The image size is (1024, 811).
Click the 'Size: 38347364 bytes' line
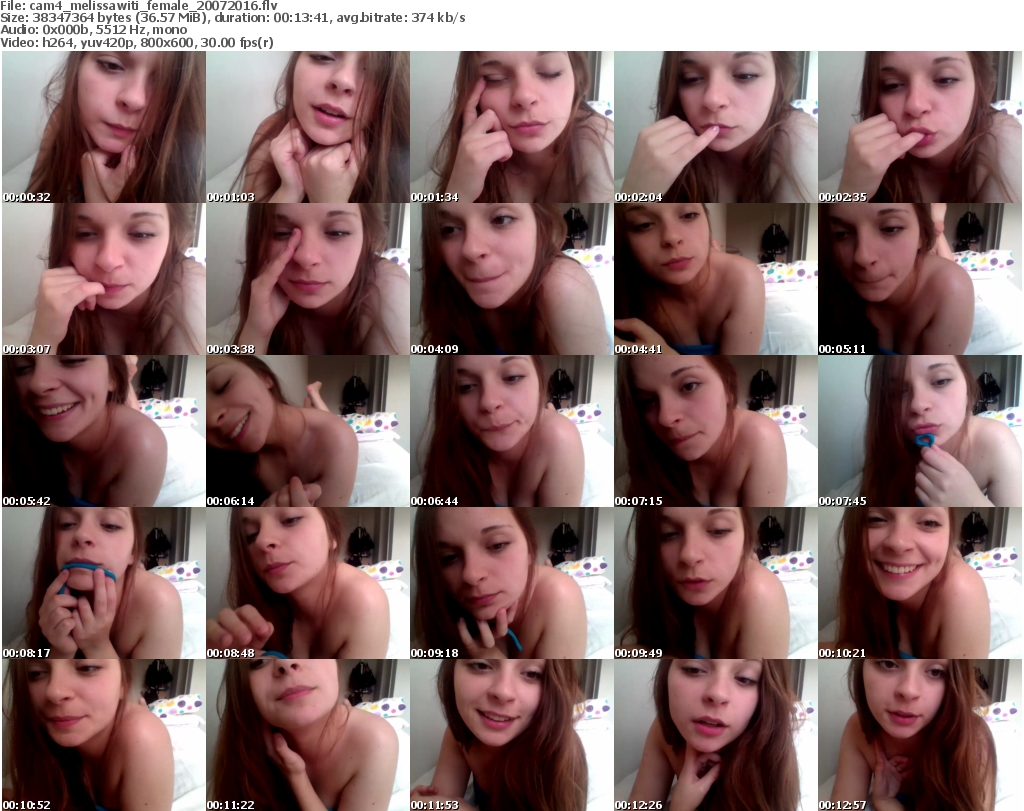(232, 18)
